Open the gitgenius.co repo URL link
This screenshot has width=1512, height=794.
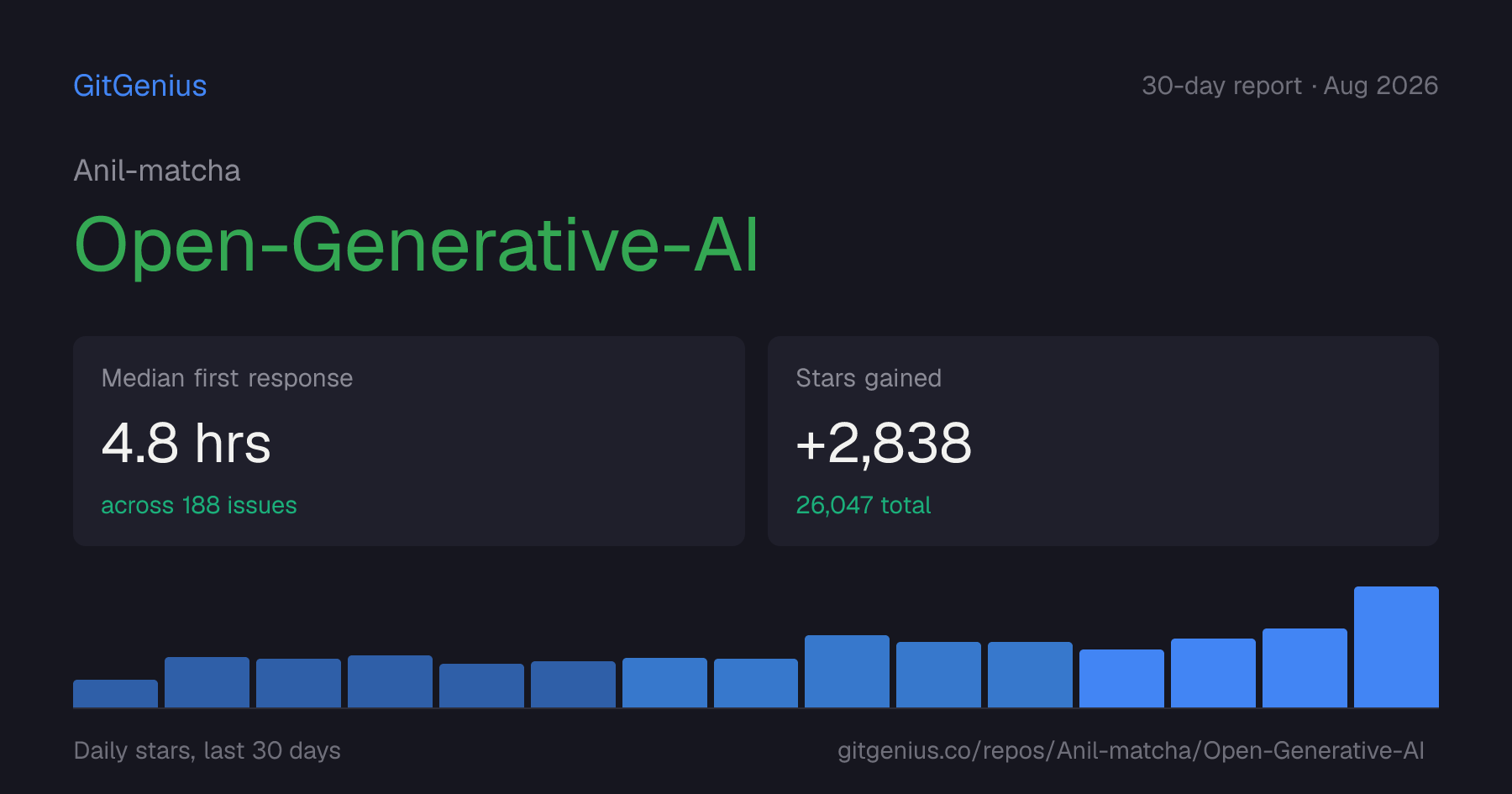coord(1131,750)
